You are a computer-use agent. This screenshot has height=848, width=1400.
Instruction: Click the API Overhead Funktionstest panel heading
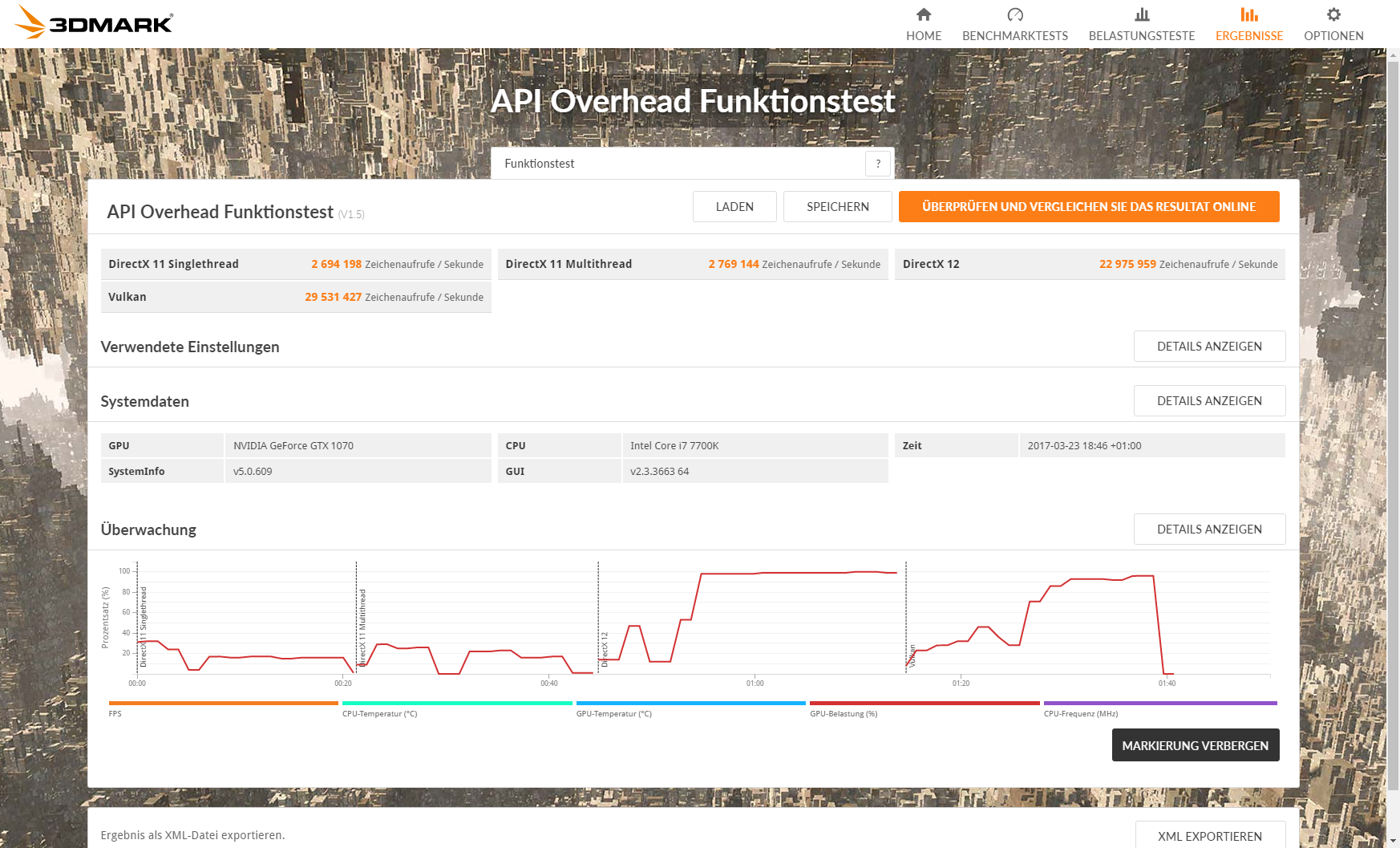(221, 212)
